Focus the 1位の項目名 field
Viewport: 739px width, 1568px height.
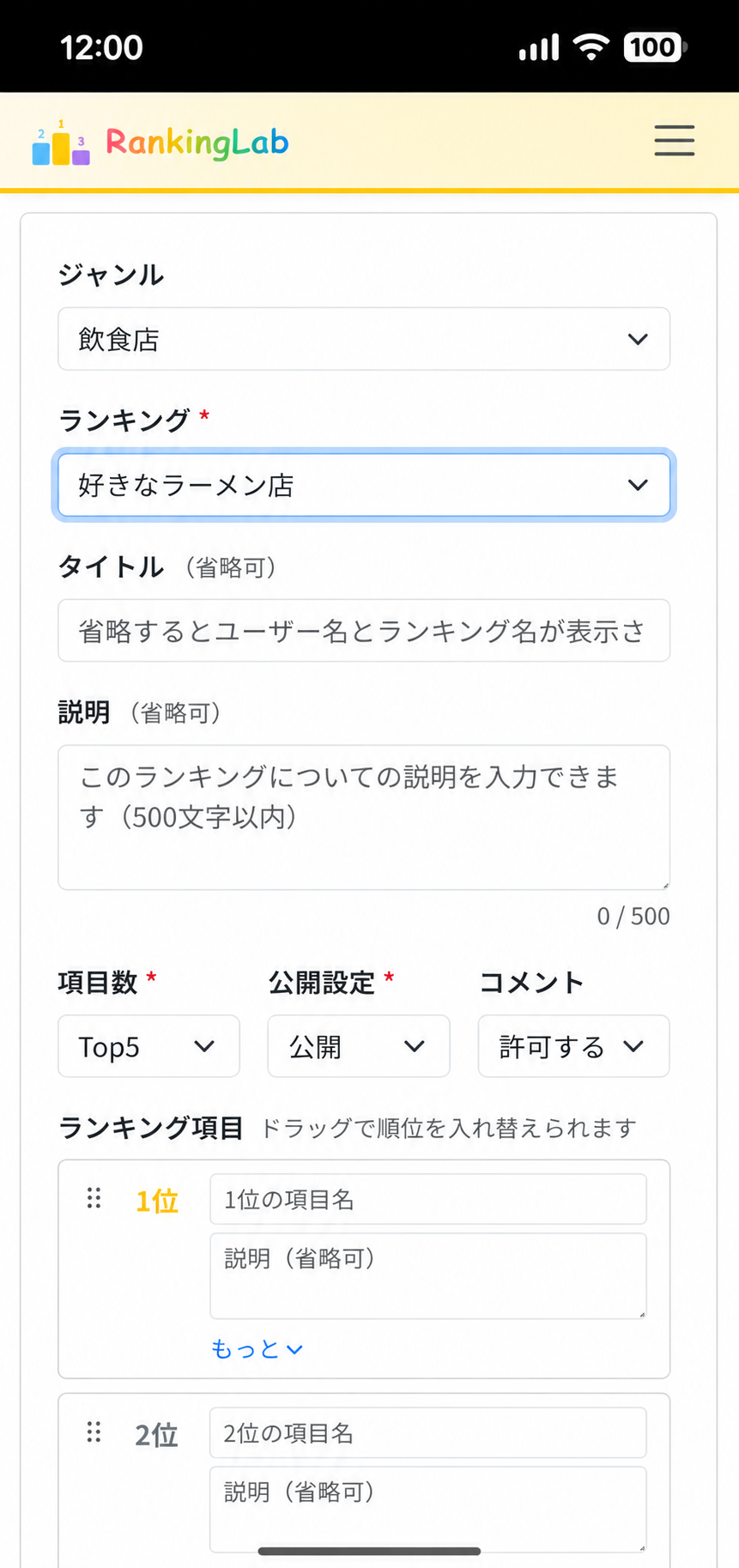click(428, 1199)
